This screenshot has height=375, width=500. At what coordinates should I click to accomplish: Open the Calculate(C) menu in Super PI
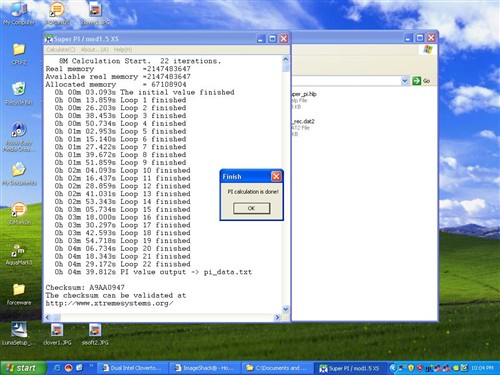(61, 50)
